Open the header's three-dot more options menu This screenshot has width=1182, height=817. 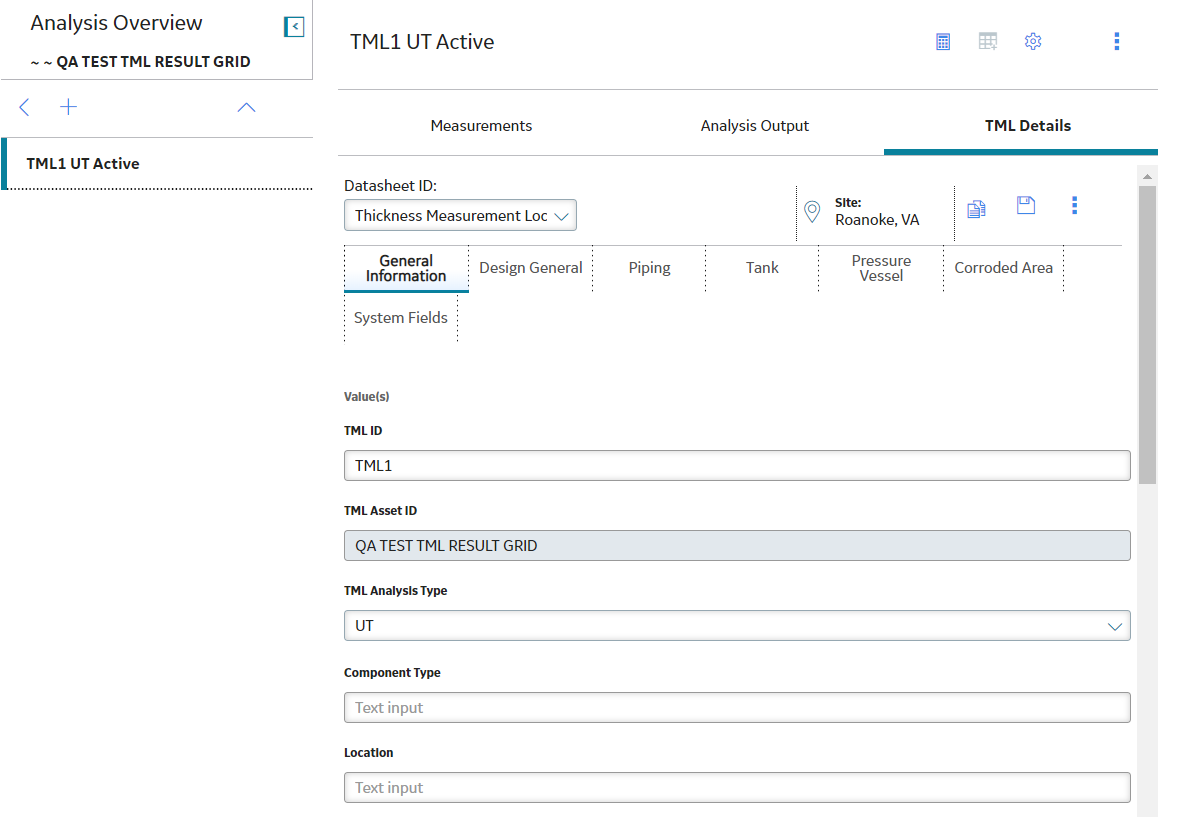click(x=1116, y=41)
